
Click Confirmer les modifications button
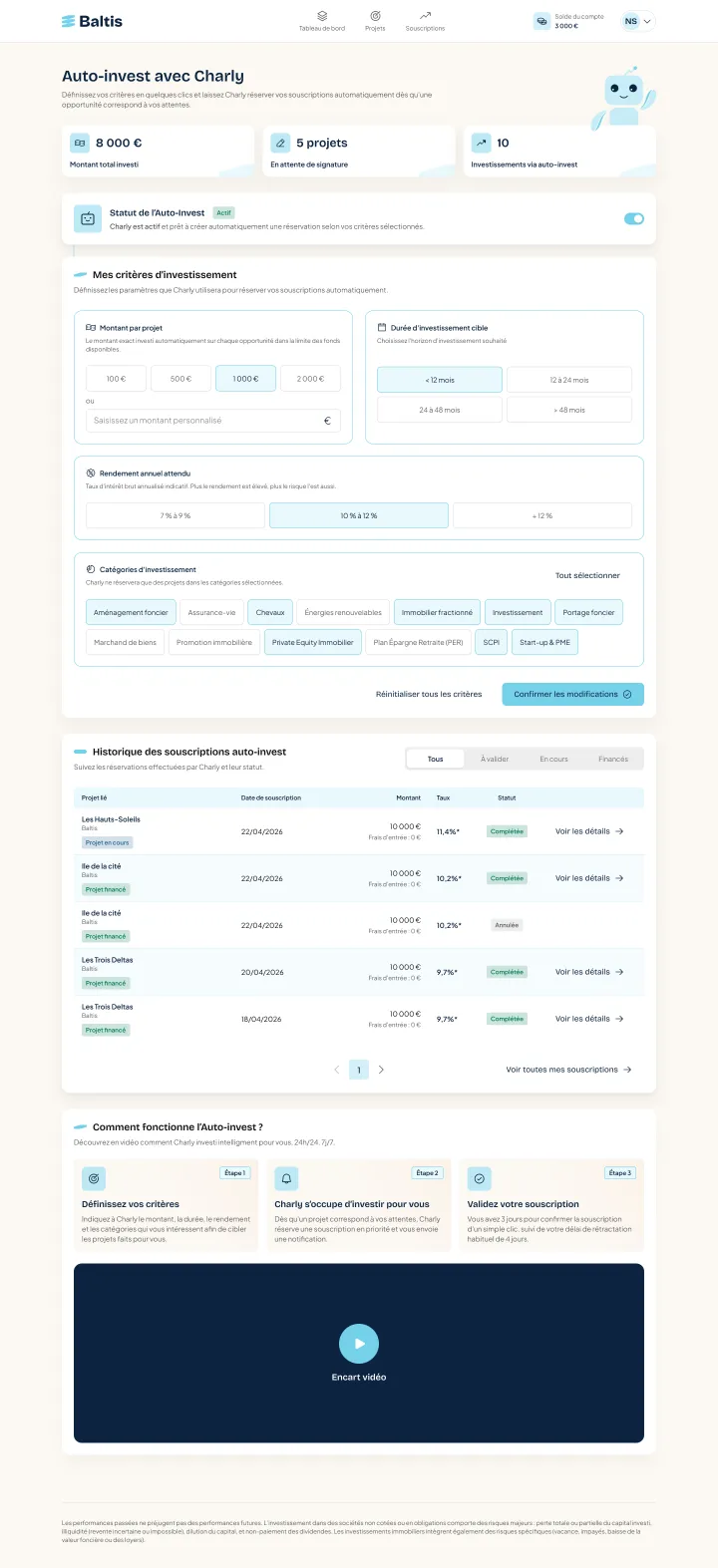(572, 695)
